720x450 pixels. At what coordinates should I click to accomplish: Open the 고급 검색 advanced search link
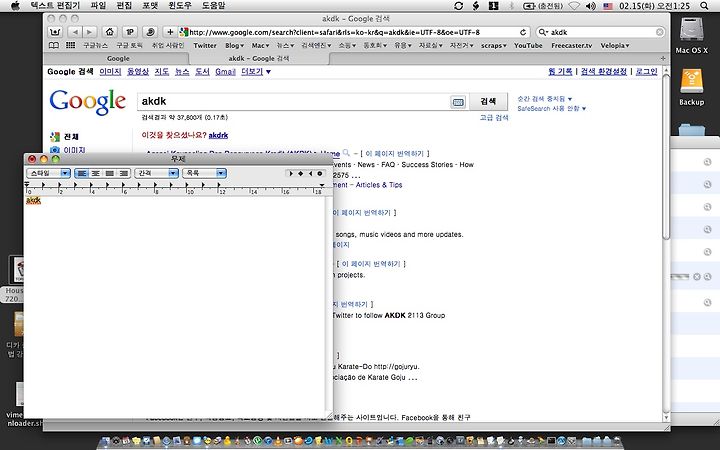click(x=494, y=118)
